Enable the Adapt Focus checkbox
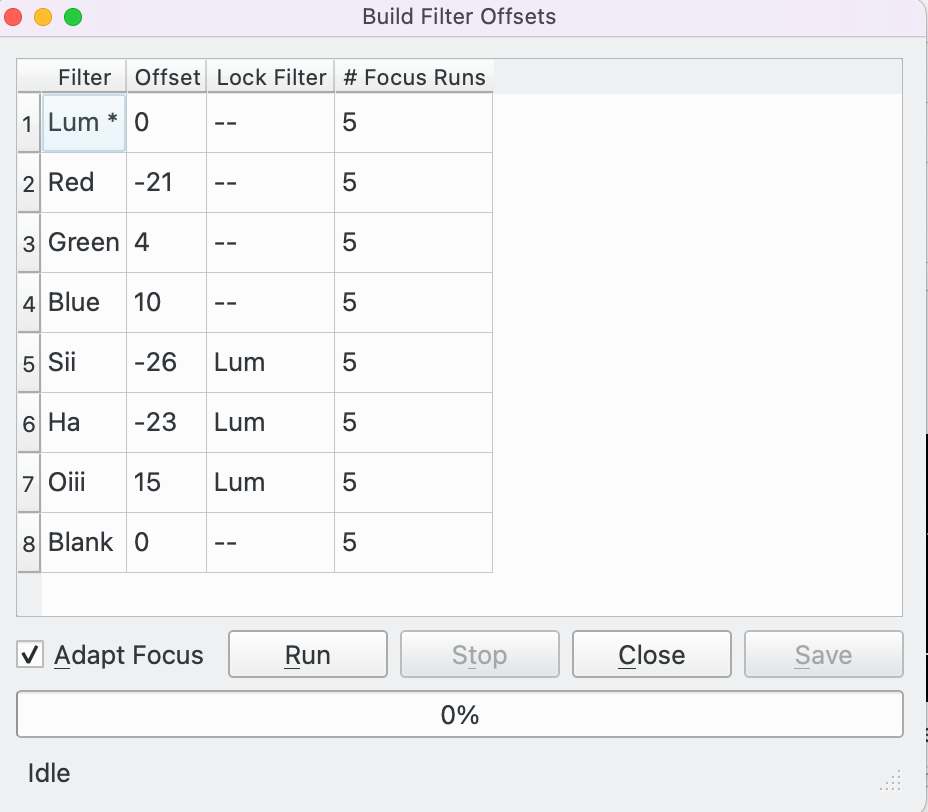928x812 pixels. click(x=30, y=655)
